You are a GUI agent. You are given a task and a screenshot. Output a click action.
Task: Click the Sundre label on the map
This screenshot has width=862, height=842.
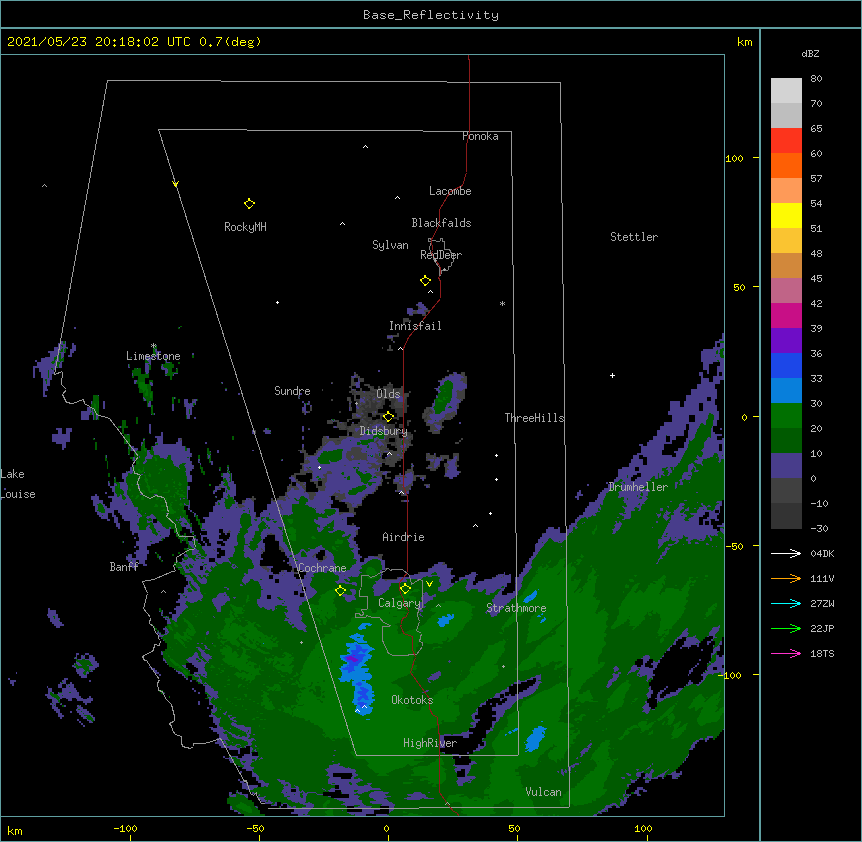pos(292,391)
